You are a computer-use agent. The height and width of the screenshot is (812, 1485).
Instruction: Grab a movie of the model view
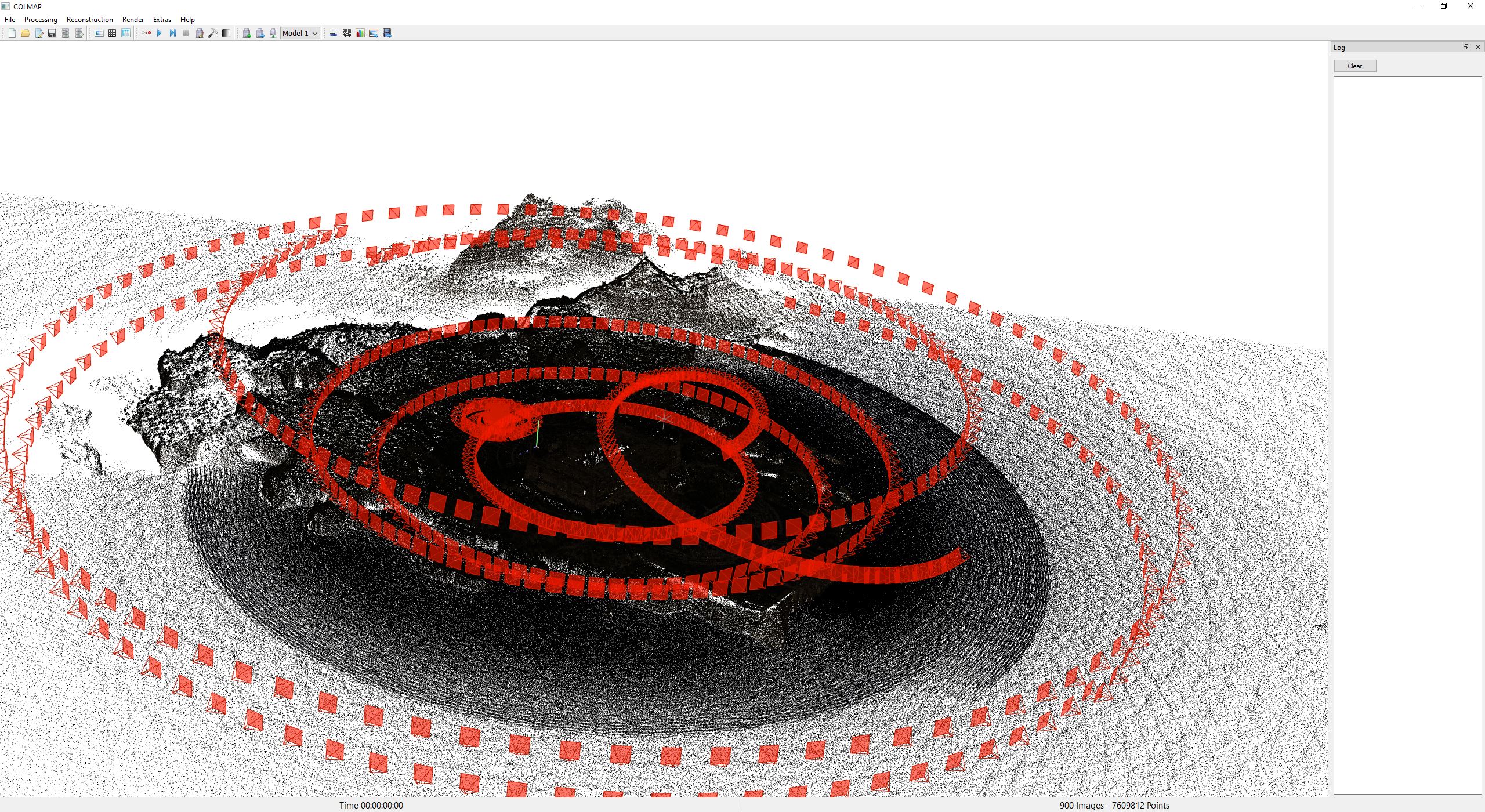pyautogui.click(x=385, y=33)
